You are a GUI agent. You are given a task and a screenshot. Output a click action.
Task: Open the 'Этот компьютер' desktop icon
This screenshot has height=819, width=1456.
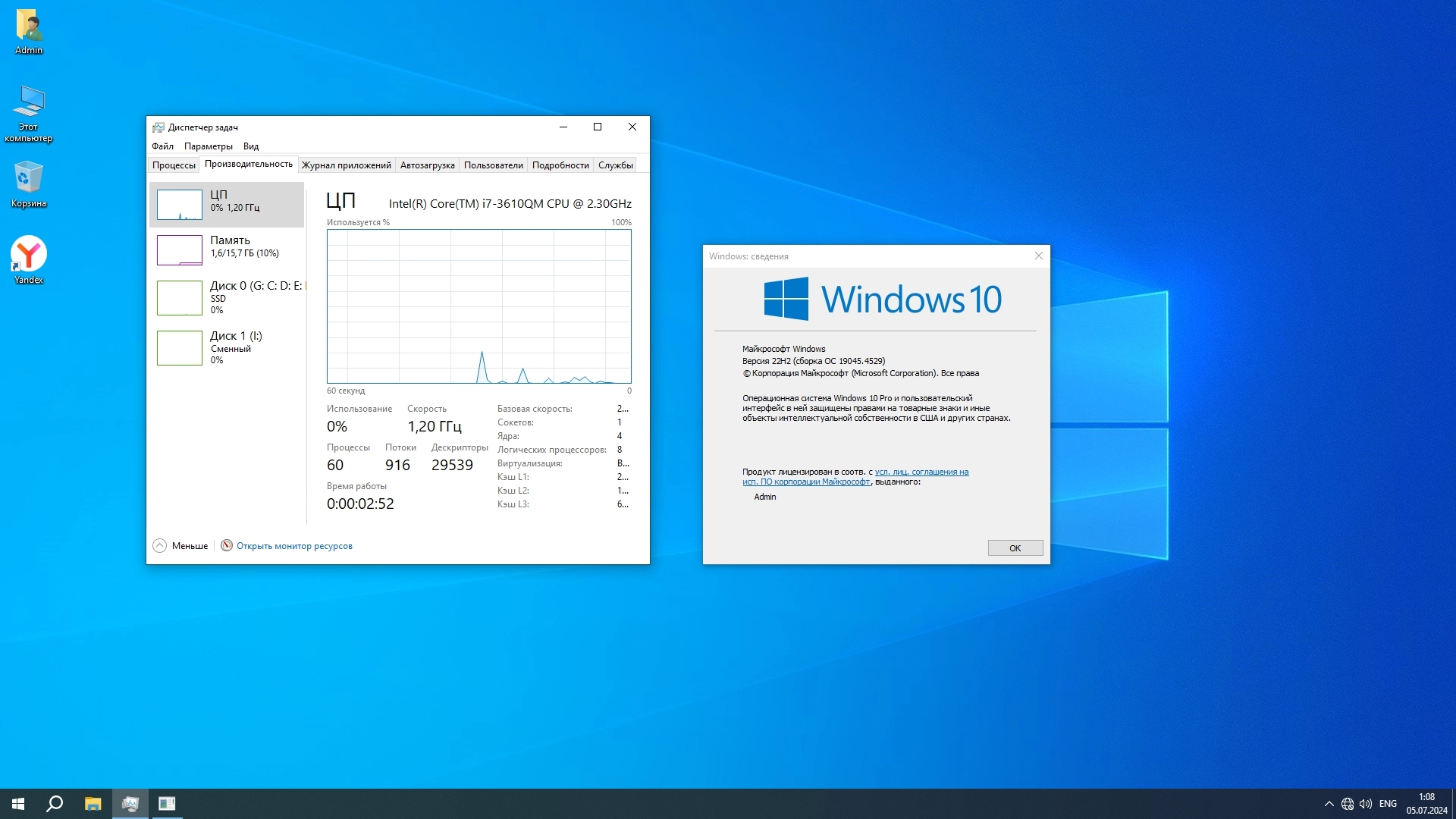(29, 104)
